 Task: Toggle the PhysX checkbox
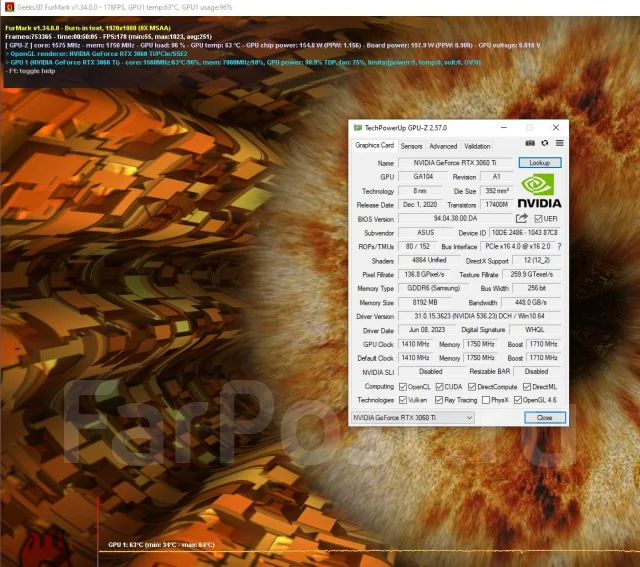point(486,400)
